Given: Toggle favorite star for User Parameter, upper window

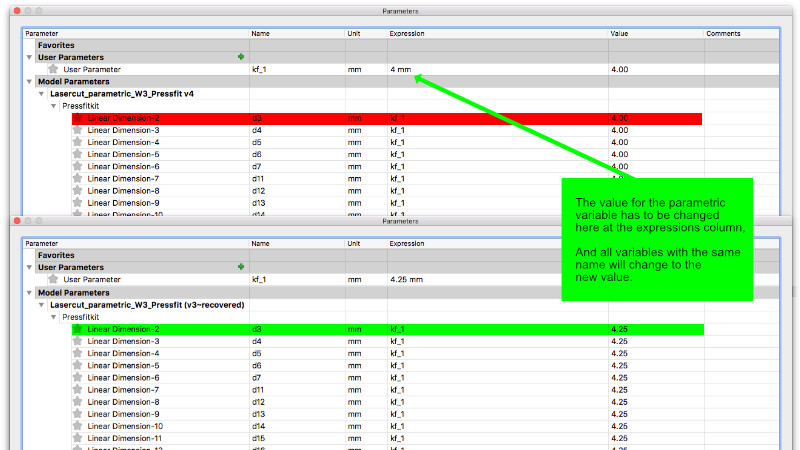Looking at the screenshot, I should pyautogui.click(x=53, y=69).
